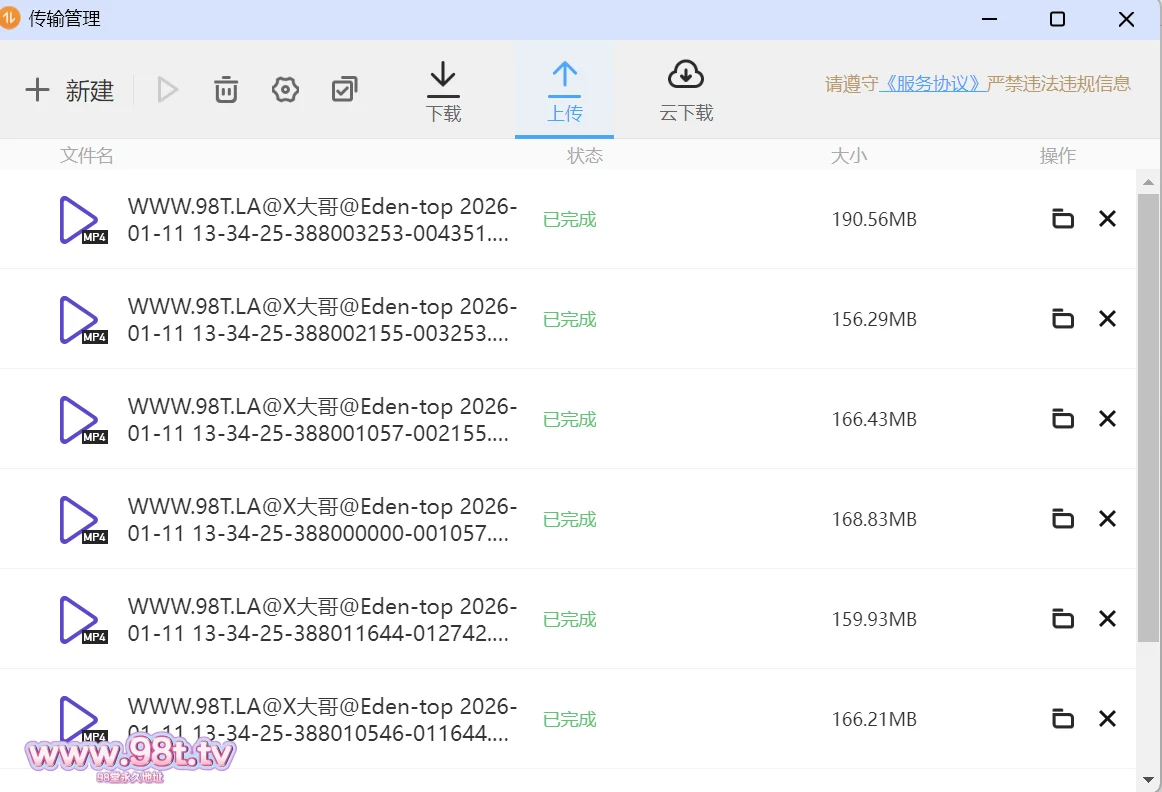Click the trash delete icon in the toolbar
The width and height of the screenshot is (1162, 792).
226,91
